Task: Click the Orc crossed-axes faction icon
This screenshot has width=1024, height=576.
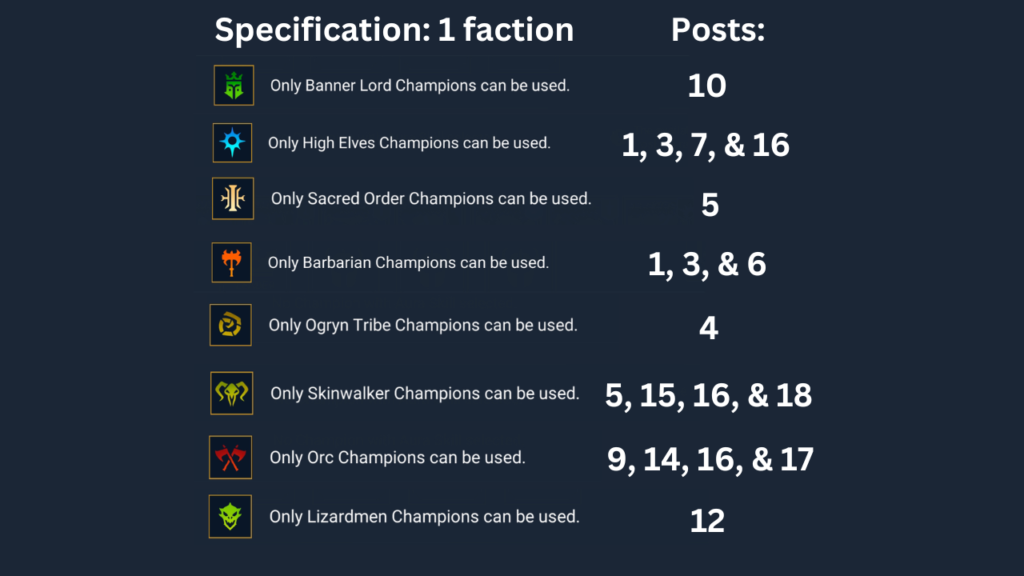Action: pos(231,457)
